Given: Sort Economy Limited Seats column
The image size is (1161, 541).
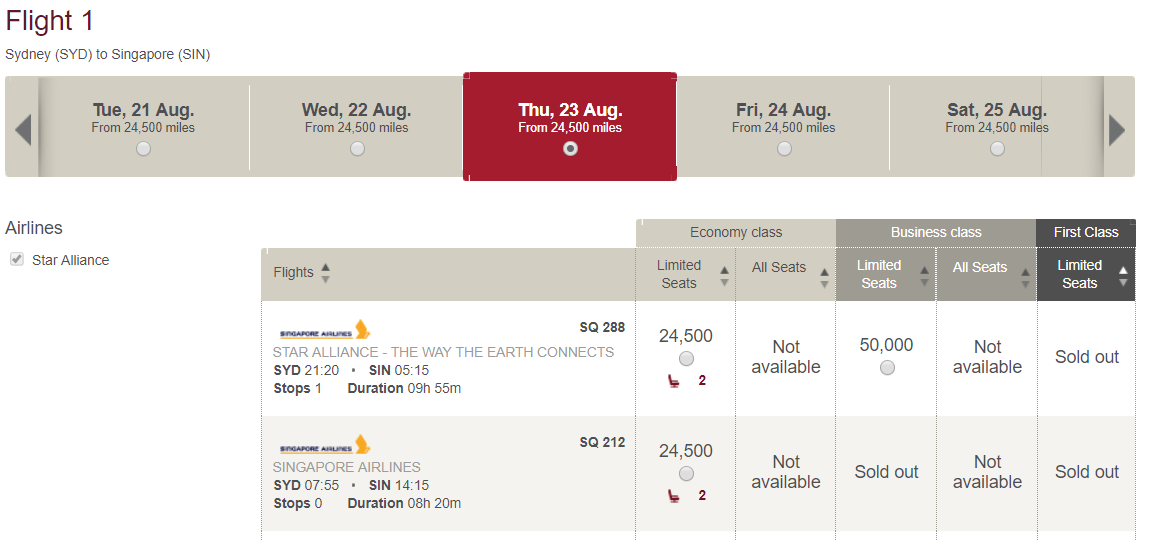Looking at the screenshot, I should click(x=724, y=276).
